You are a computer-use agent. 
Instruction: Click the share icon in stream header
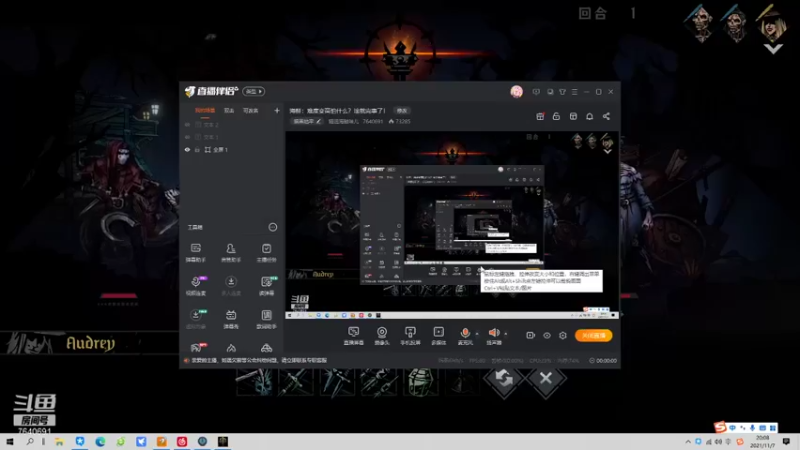tap(606, 116)
